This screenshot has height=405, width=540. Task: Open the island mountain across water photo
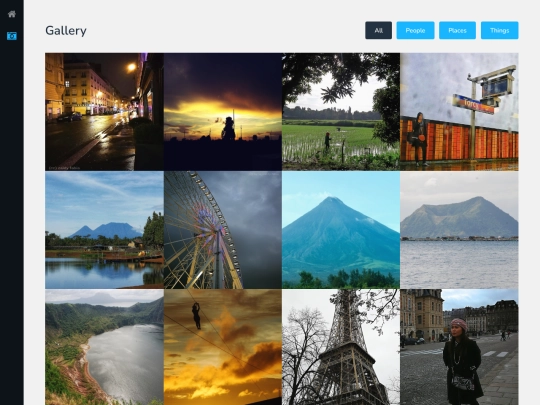(459, 230)
